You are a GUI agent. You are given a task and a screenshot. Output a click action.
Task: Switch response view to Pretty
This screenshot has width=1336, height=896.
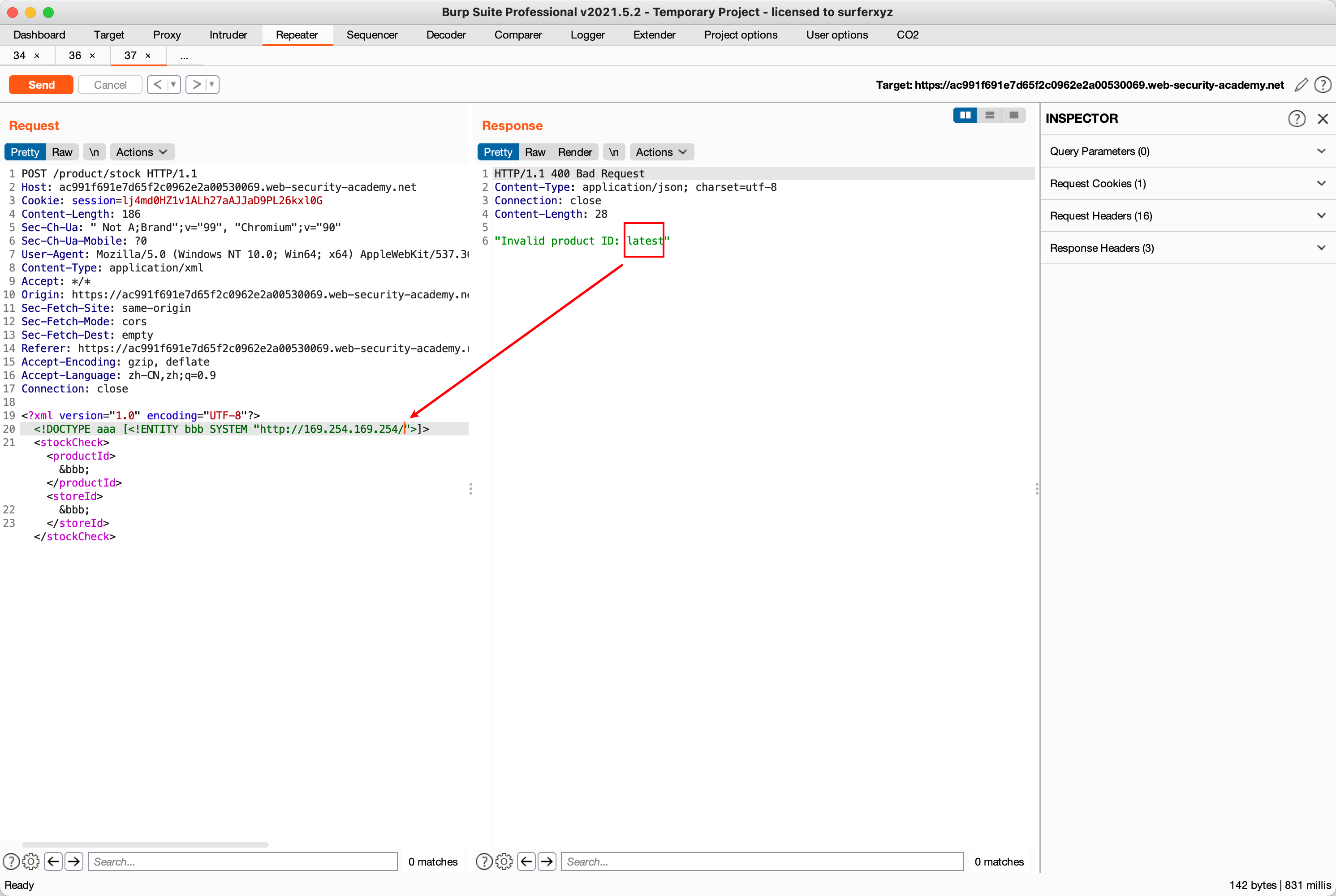498,152
